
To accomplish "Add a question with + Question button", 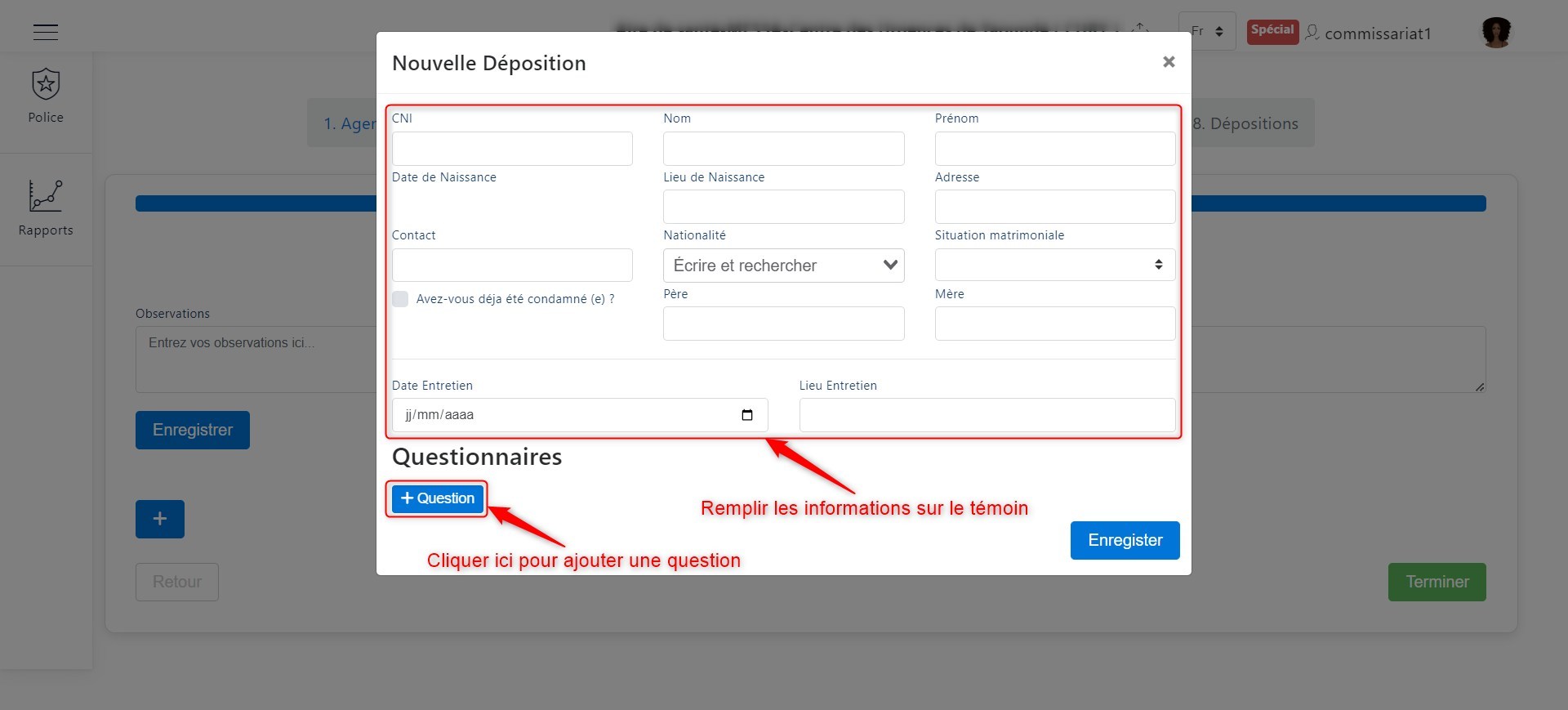I will coord(438,498).
